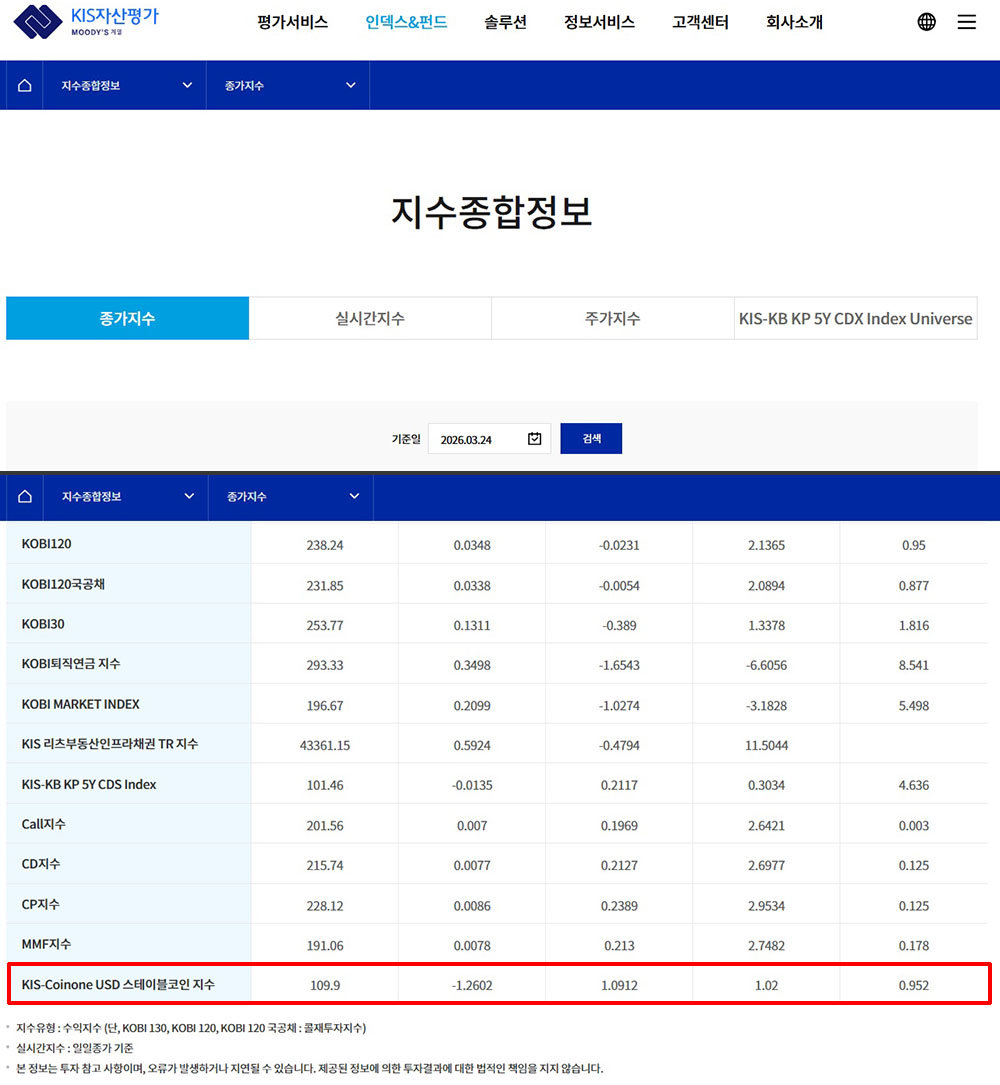The width and height of the screenshot is (1000, 1085).
Task: Click value 4.636 in CDS Index row
Action: 913,785
